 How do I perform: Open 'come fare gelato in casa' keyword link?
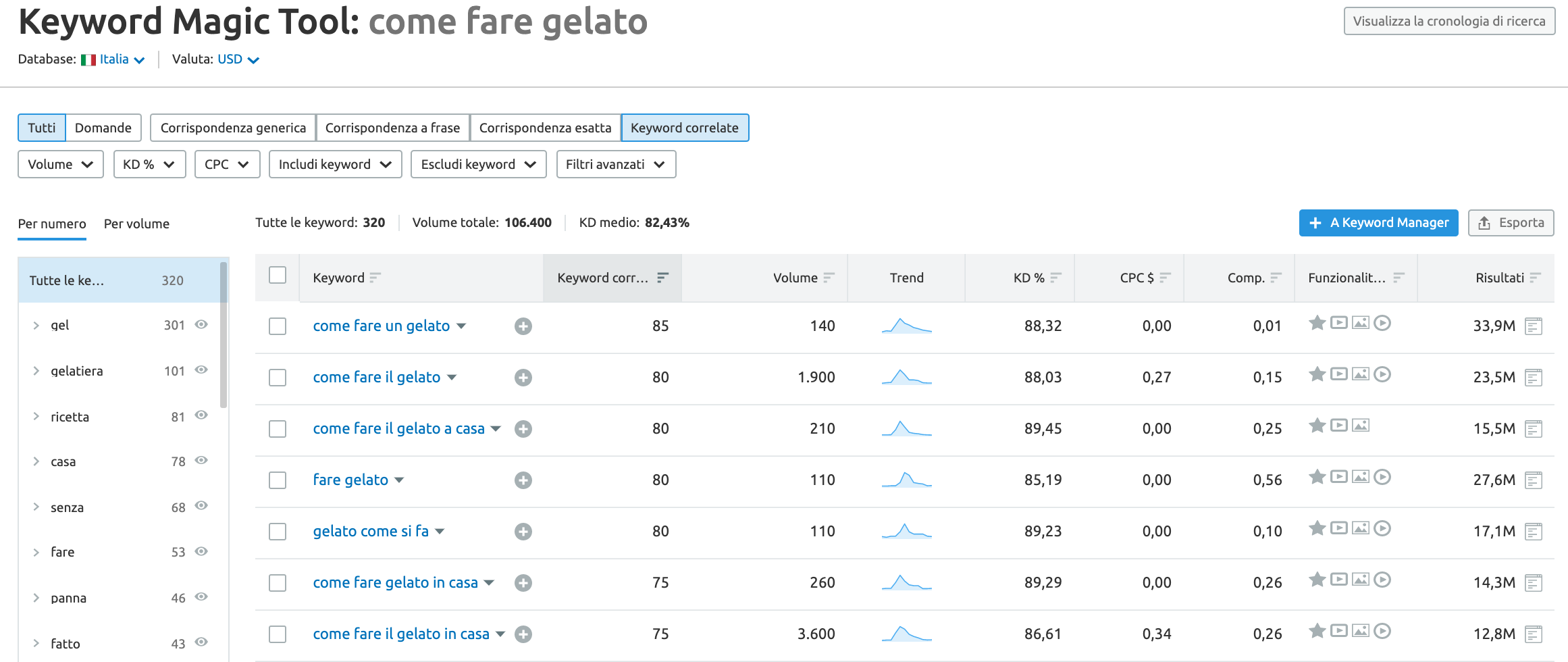point(395,582)
